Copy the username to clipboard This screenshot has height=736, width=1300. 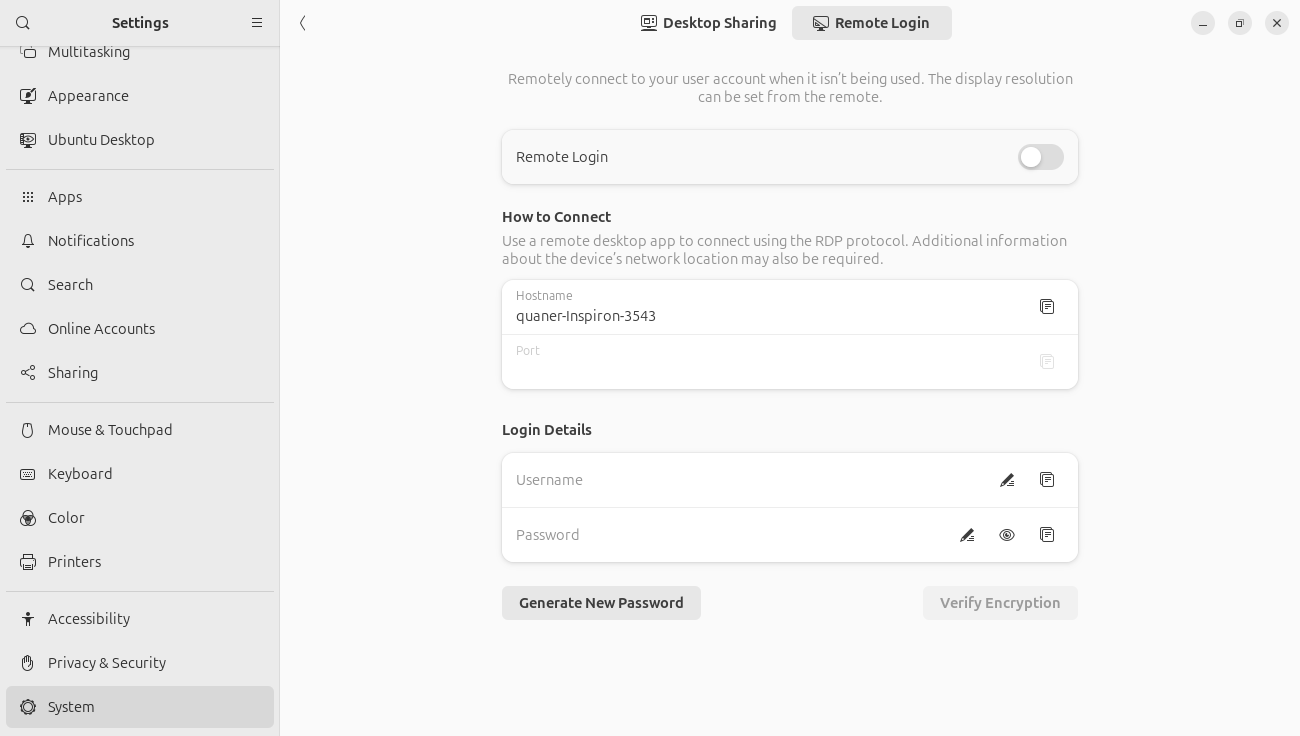coord(1047,480)
